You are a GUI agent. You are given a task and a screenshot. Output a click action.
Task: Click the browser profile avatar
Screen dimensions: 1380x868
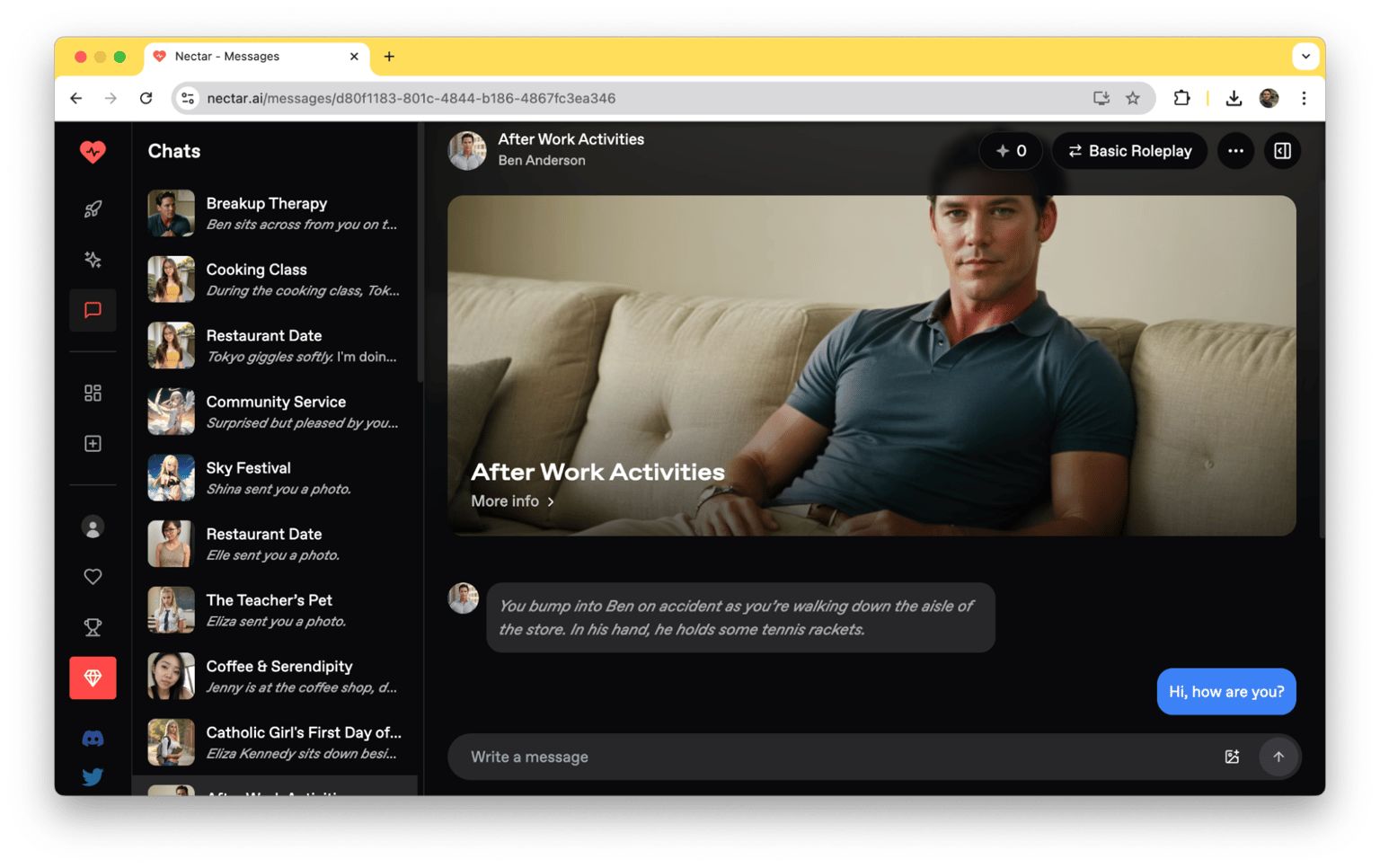(1269, 98)
